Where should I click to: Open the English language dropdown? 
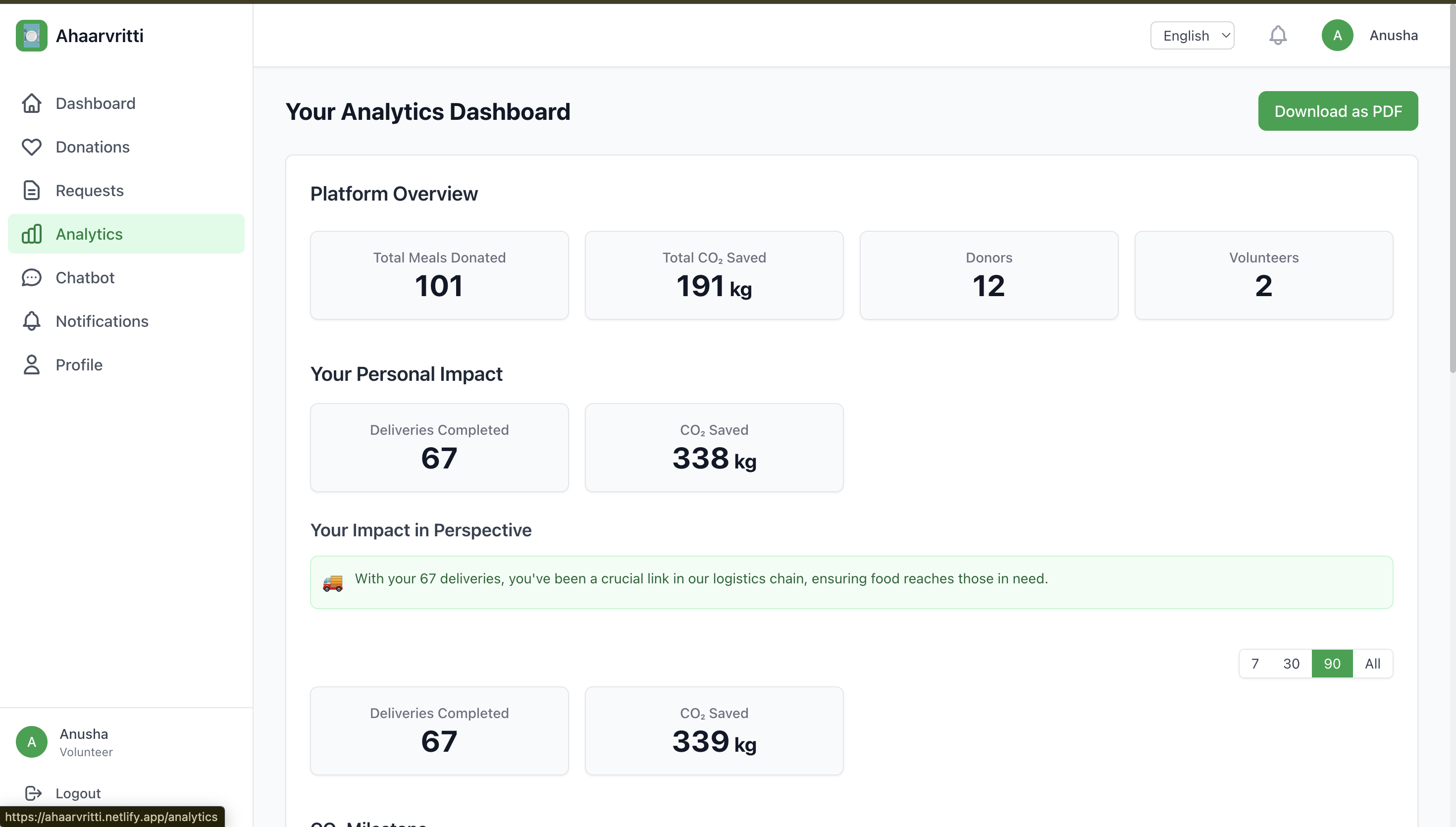pos(1192,35)
